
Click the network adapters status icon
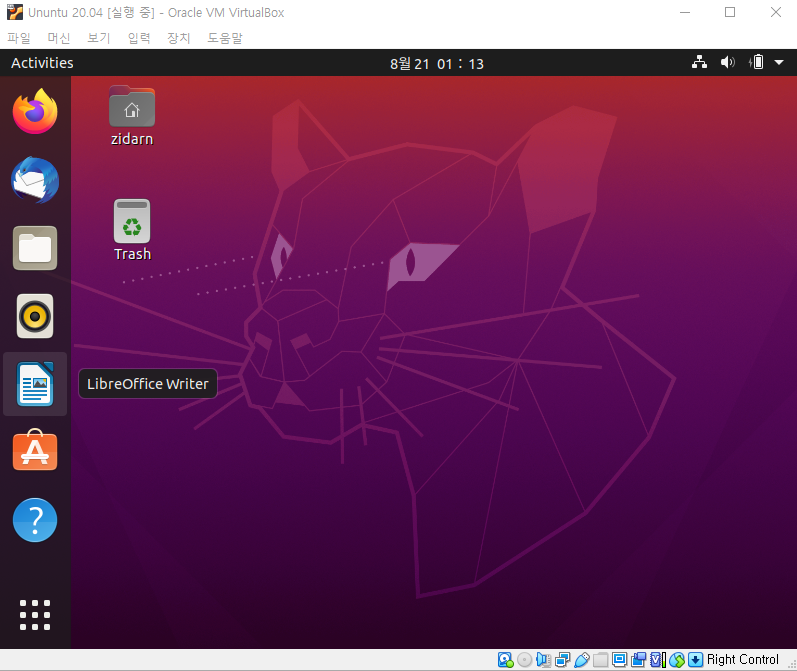563,660
